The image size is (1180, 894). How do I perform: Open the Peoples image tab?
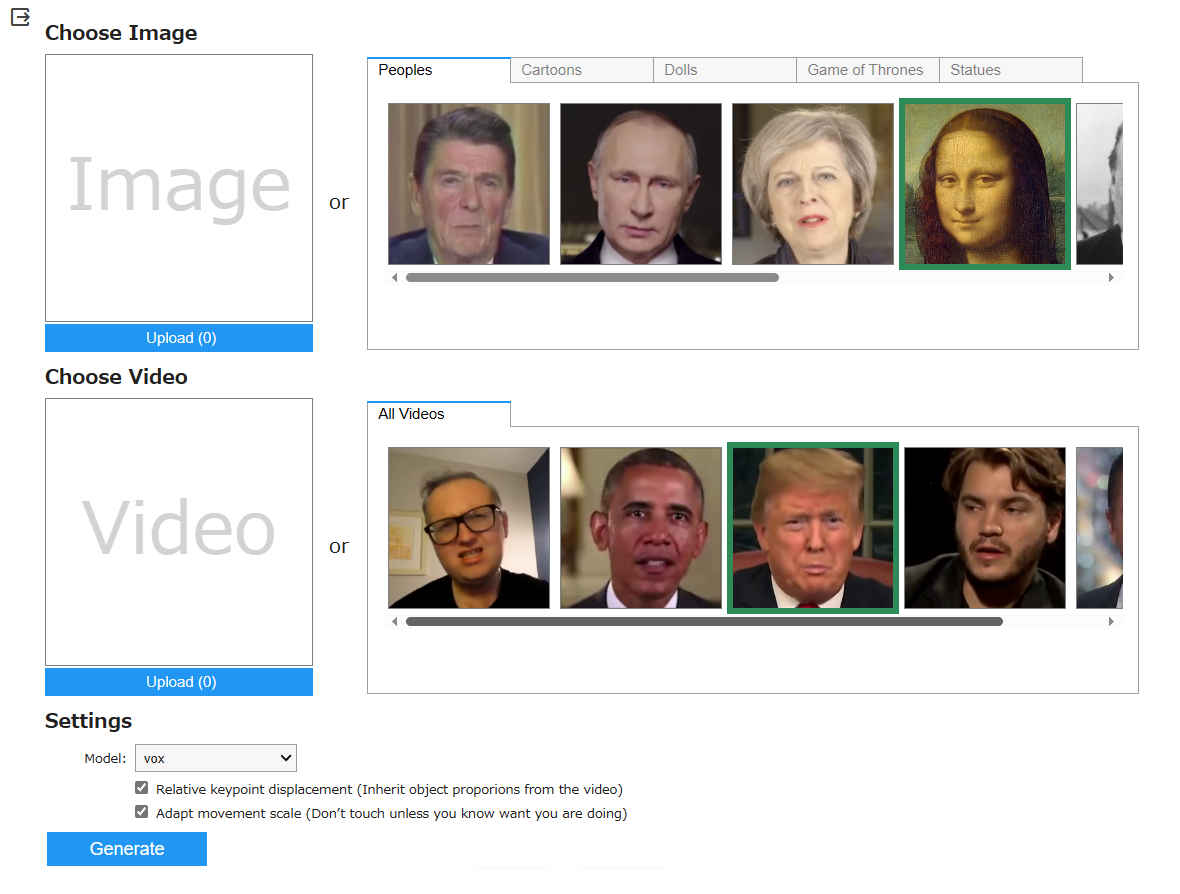[x=439, y=70]
